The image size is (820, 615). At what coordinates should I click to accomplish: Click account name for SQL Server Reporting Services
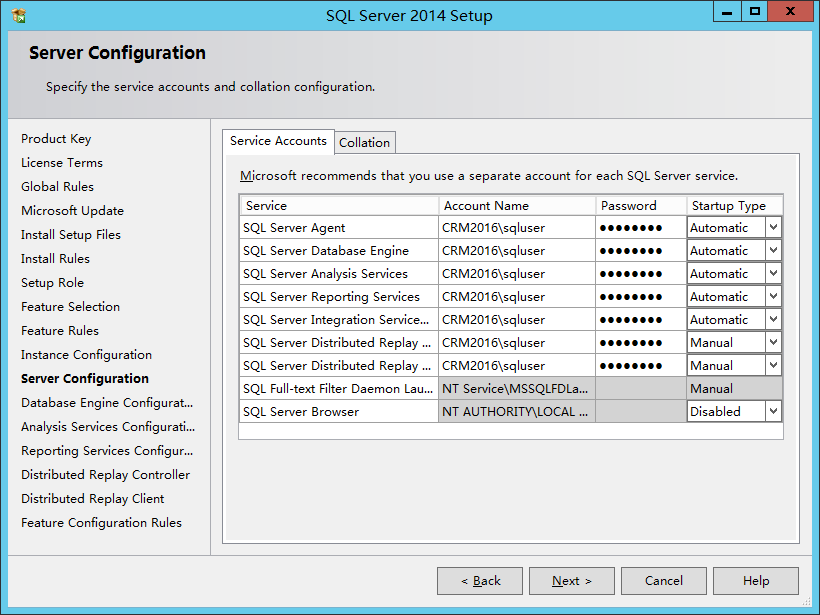[517, 297]
